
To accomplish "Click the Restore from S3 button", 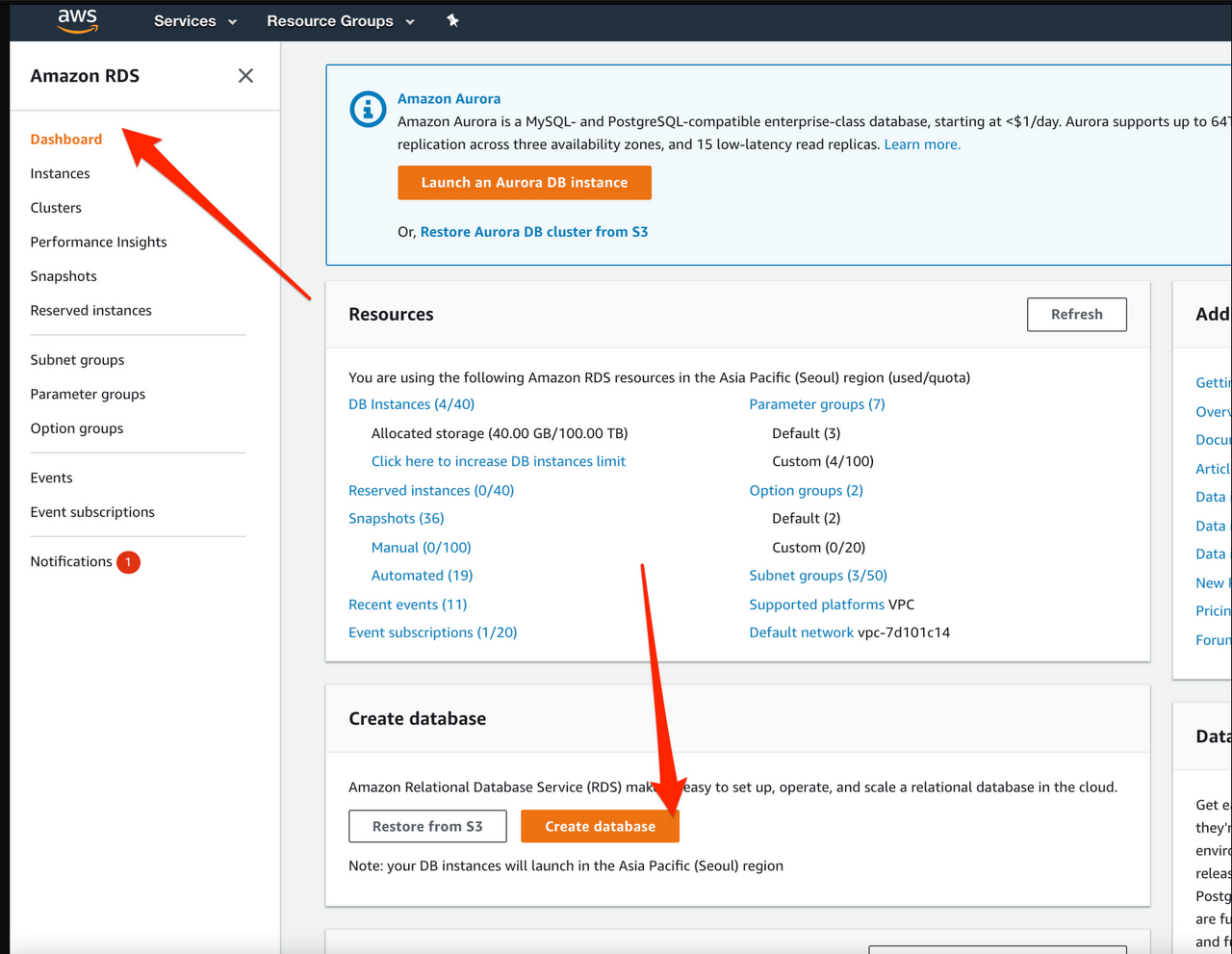I will (428, 826).
